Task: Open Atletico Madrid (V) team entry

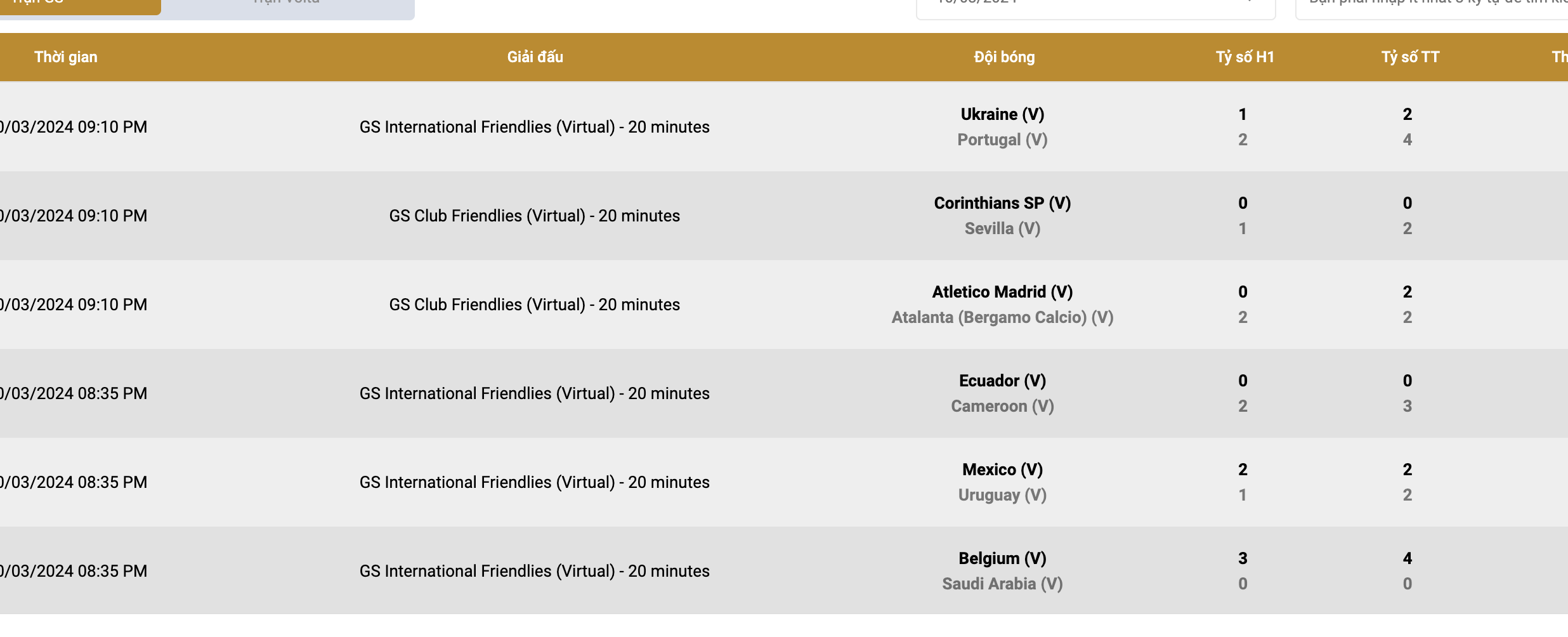Action: (x=1002, y=292)
